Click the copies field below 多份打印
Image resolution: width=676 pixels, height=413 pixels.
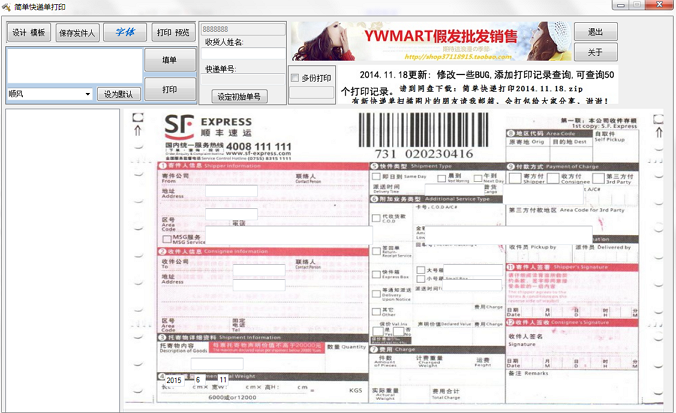click(x=311, y=93)
